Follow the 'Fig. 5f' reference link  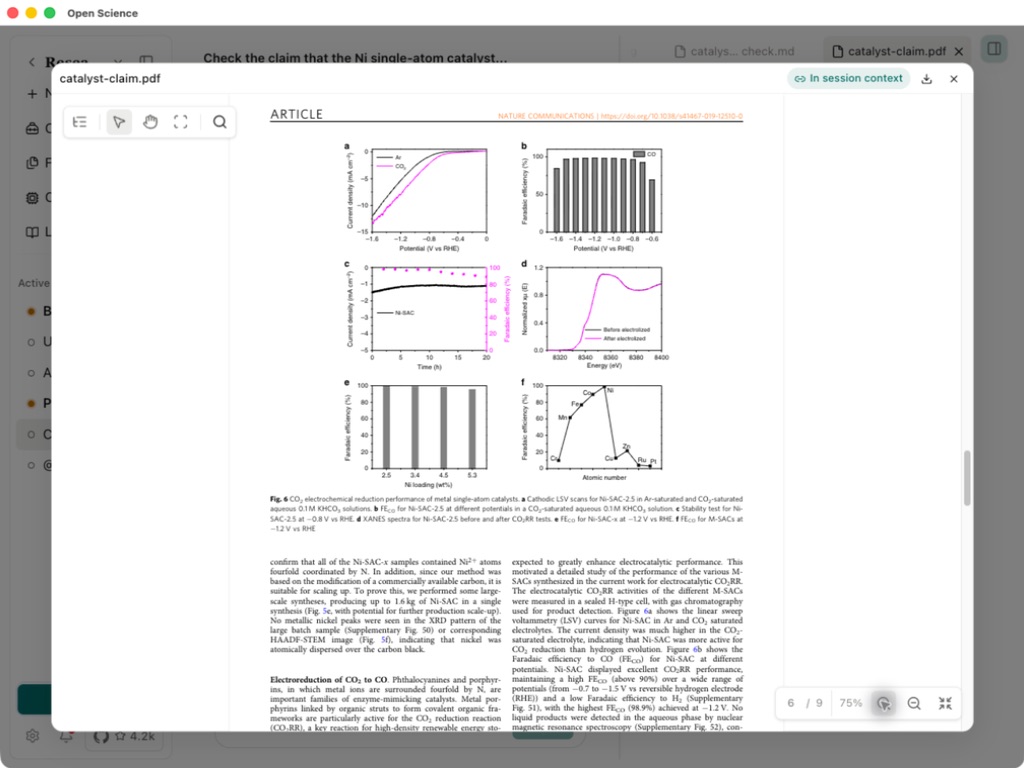381,640
